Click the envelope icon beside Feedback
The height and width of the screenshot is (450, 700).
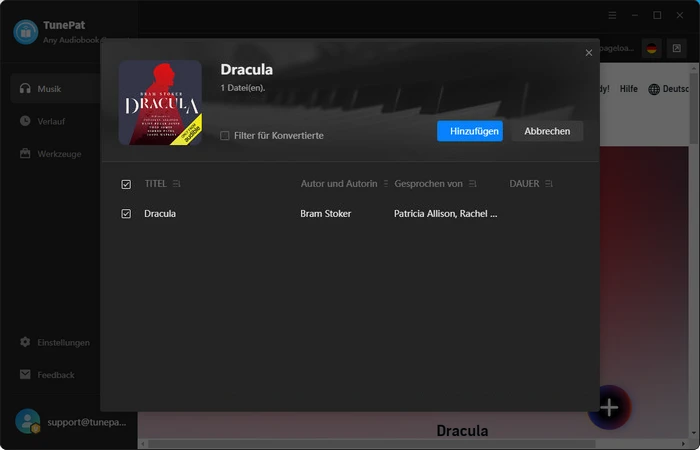click(x=25, y=375)
